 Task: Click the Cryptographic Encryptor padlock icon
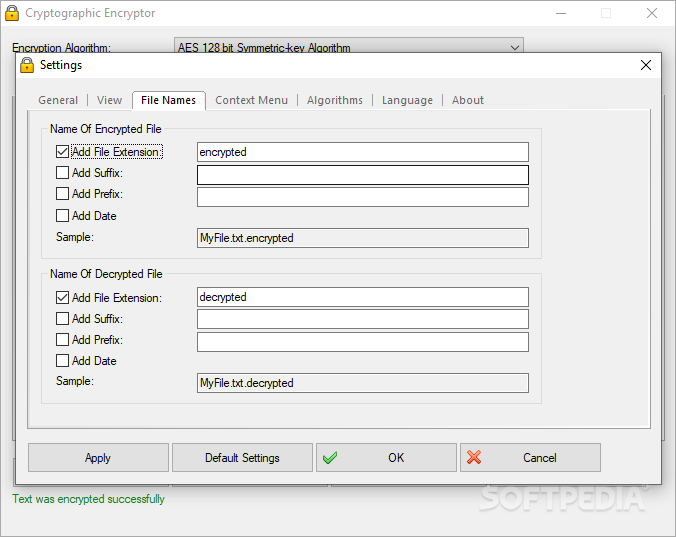(12, 13)
